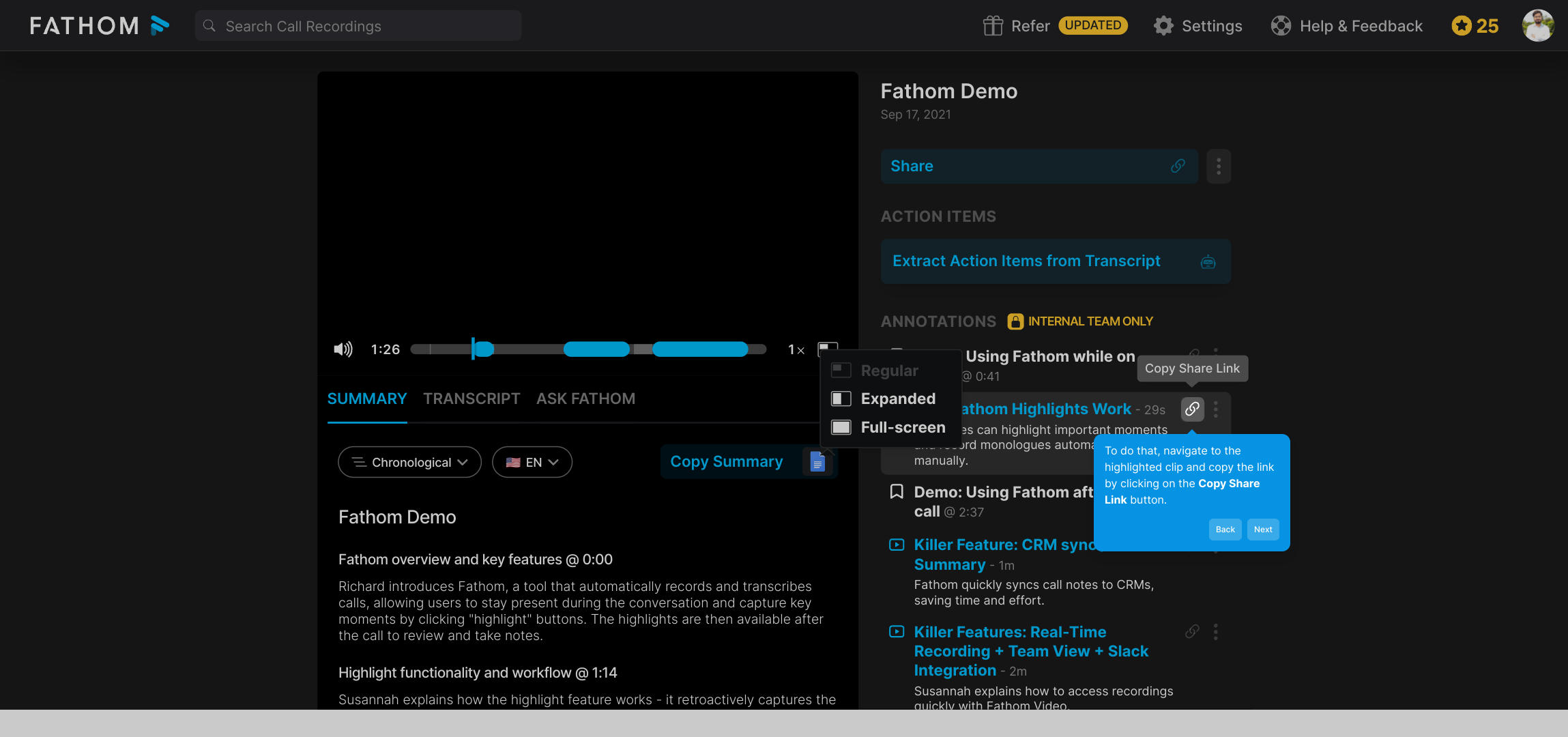
Task: Click the middle highlighted segment on the timeline
Action: tap(596, 349)
